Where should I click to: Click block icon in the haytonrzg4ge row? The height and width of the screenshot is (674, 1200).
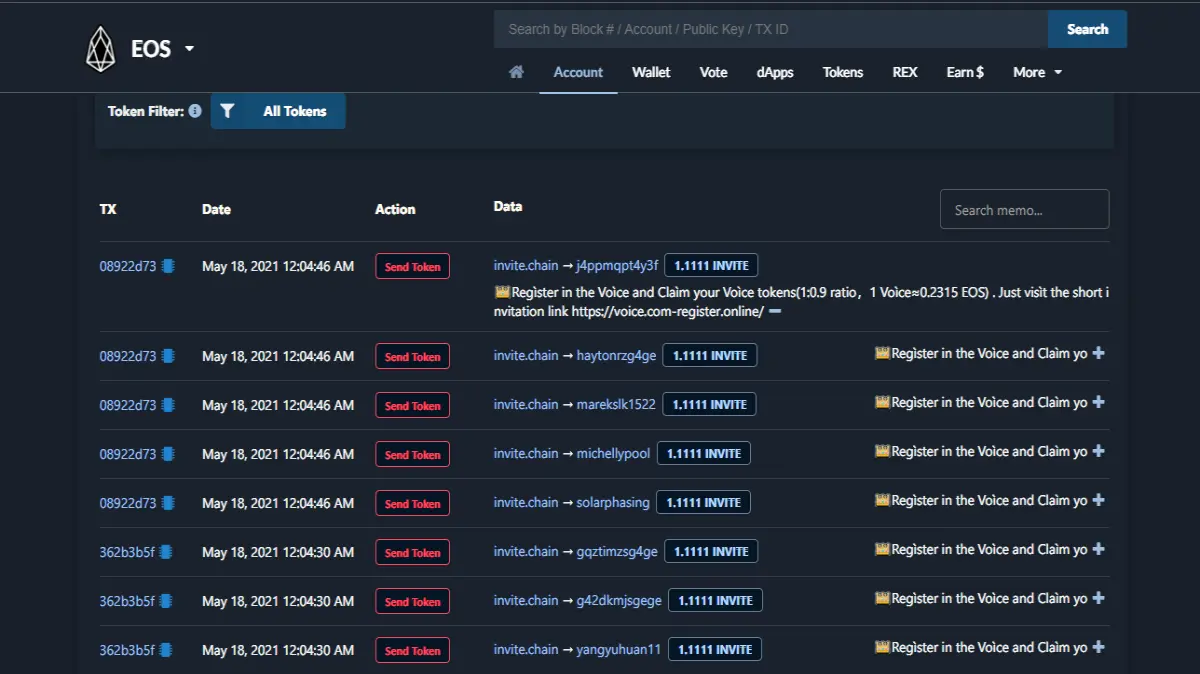pyautogui.click(x=168, y=356)
